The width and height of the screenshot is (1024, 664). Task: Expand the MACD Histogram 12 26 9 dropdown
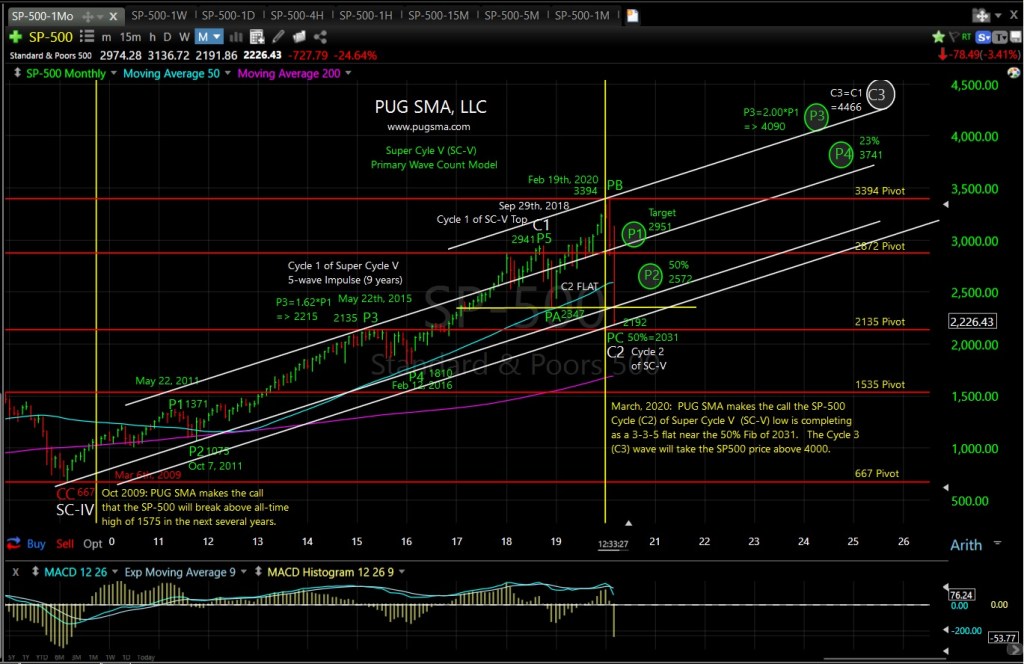coord(402,572)
